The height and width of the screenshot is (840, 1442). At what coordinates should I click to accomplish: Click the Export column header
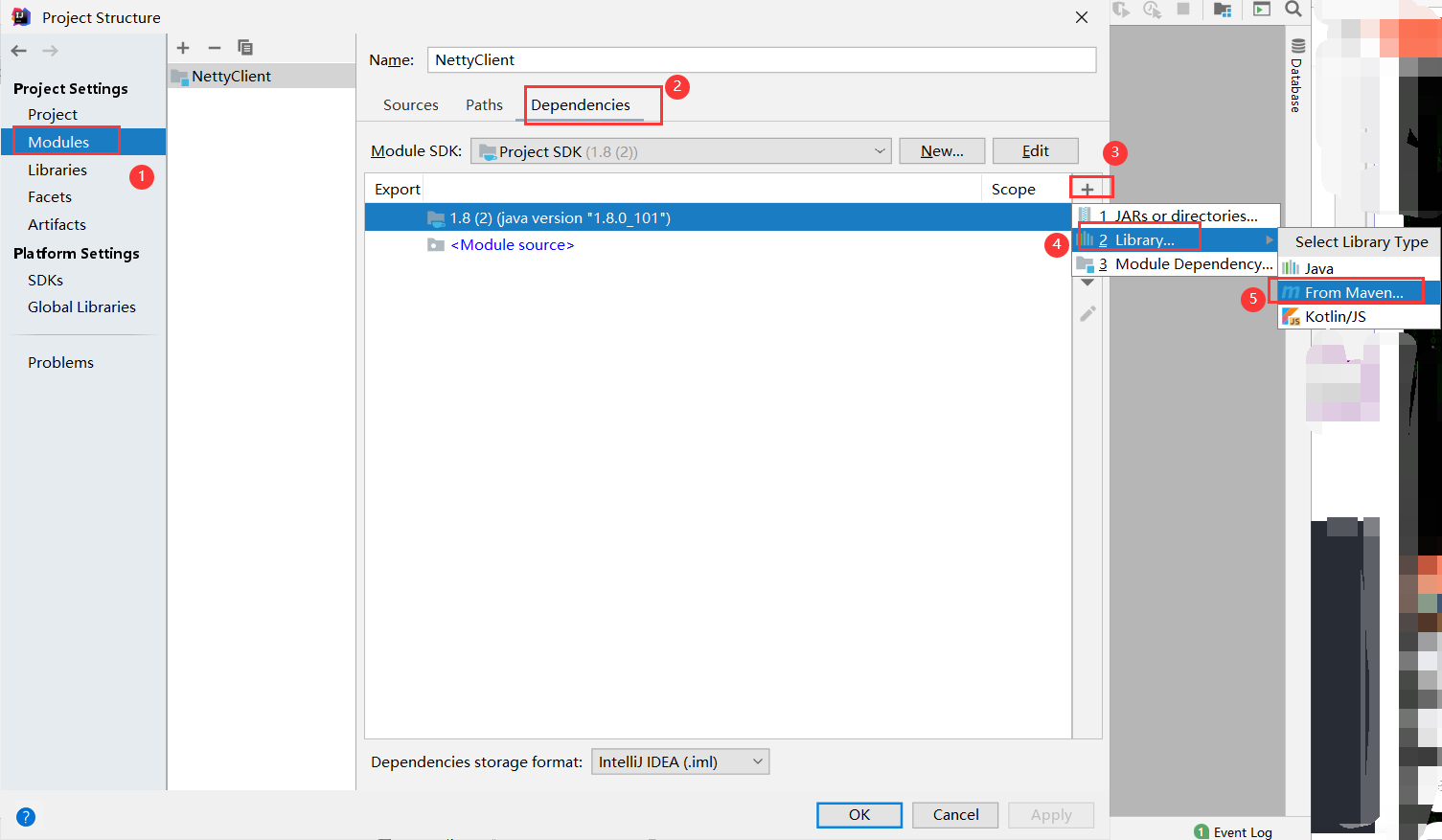(398, 190)
